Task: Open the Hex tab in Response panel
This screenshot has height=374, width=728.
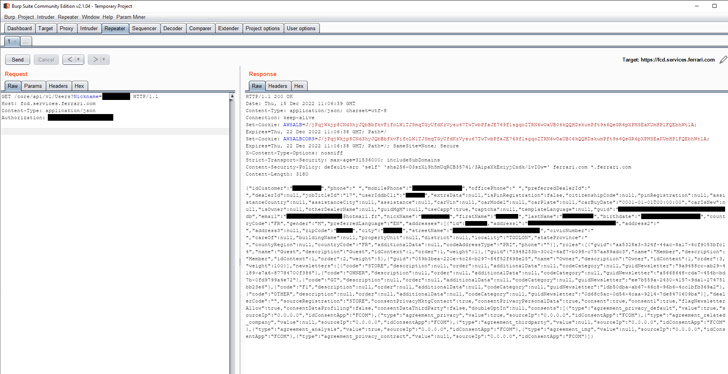Action: click(x=299, y=86)
